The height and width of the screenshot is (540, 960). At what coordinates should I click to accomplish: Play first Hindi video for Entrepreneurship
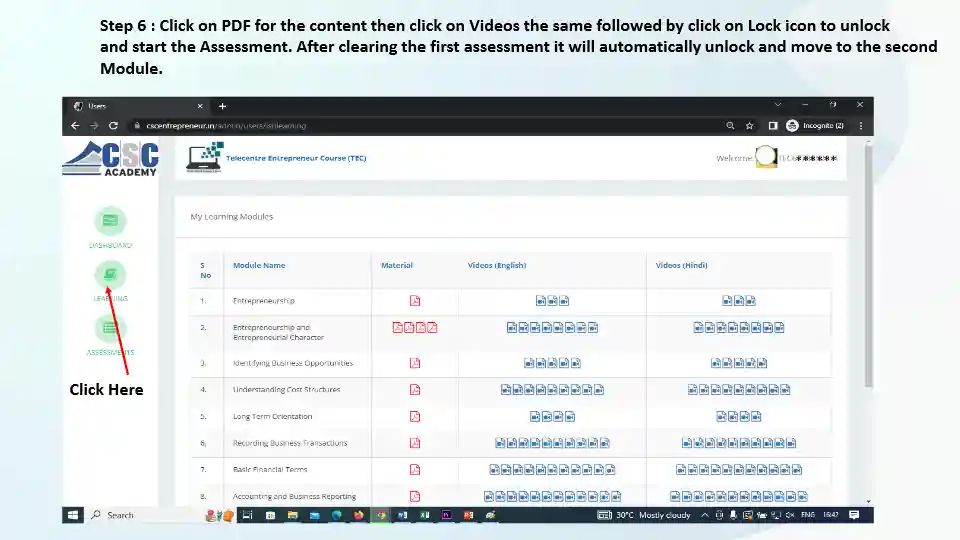727,301
